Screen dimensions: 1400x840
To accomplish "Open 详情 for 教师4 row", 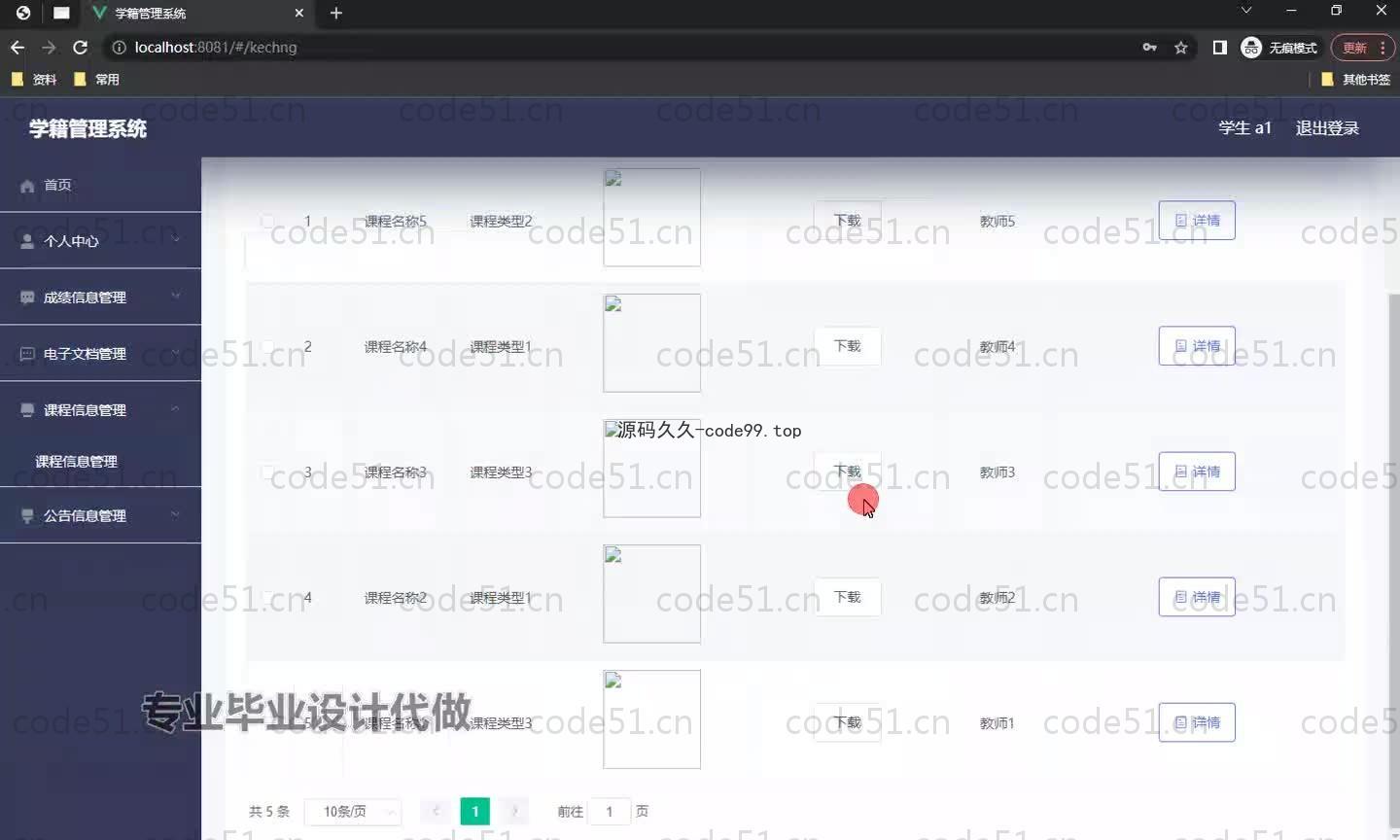I will pyautogui.click(x=1197, y=346).
